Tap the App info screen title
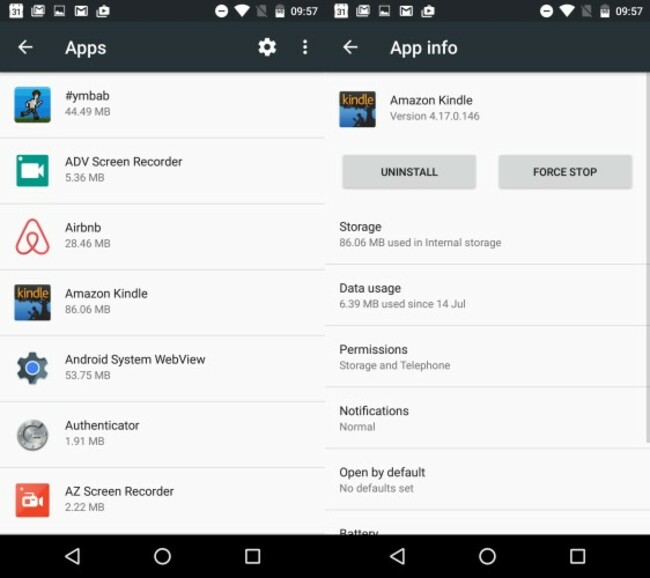Screen dimensions: 650x578 pos(424,48)
